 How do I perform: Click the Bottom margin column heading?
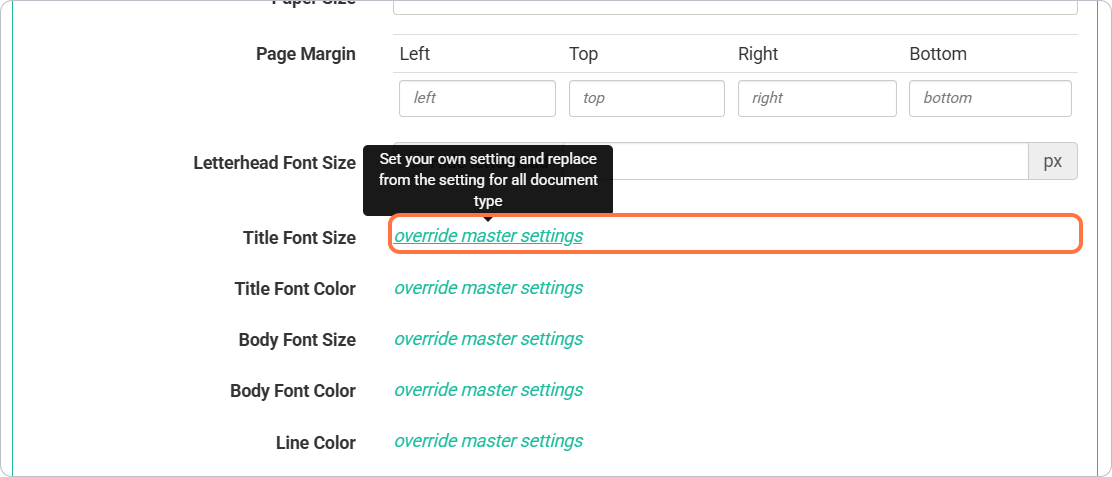click(x=938, y=54)
